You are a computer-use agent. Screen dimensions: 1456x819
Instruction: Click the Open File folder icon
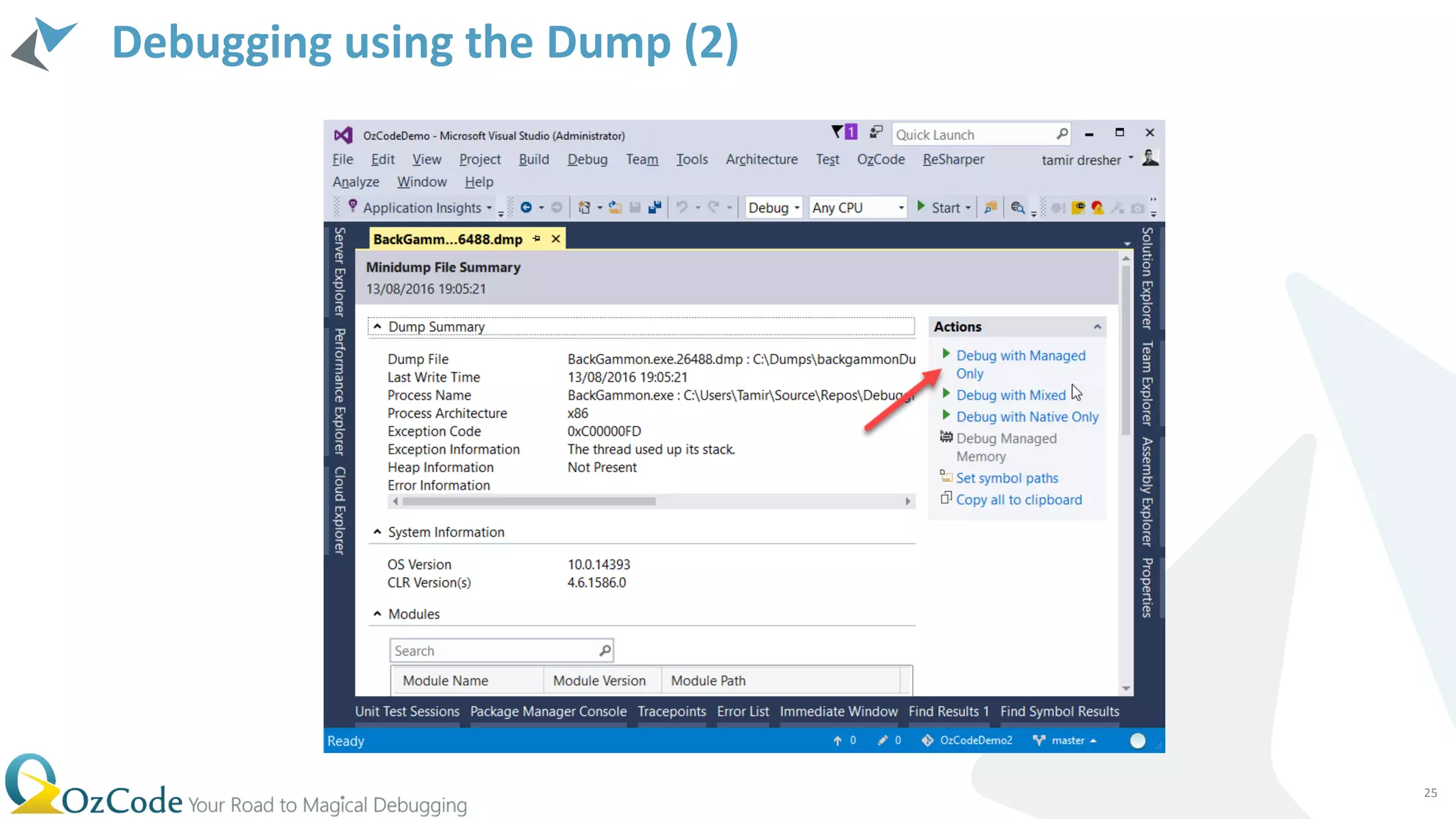[x=615, y=208]
